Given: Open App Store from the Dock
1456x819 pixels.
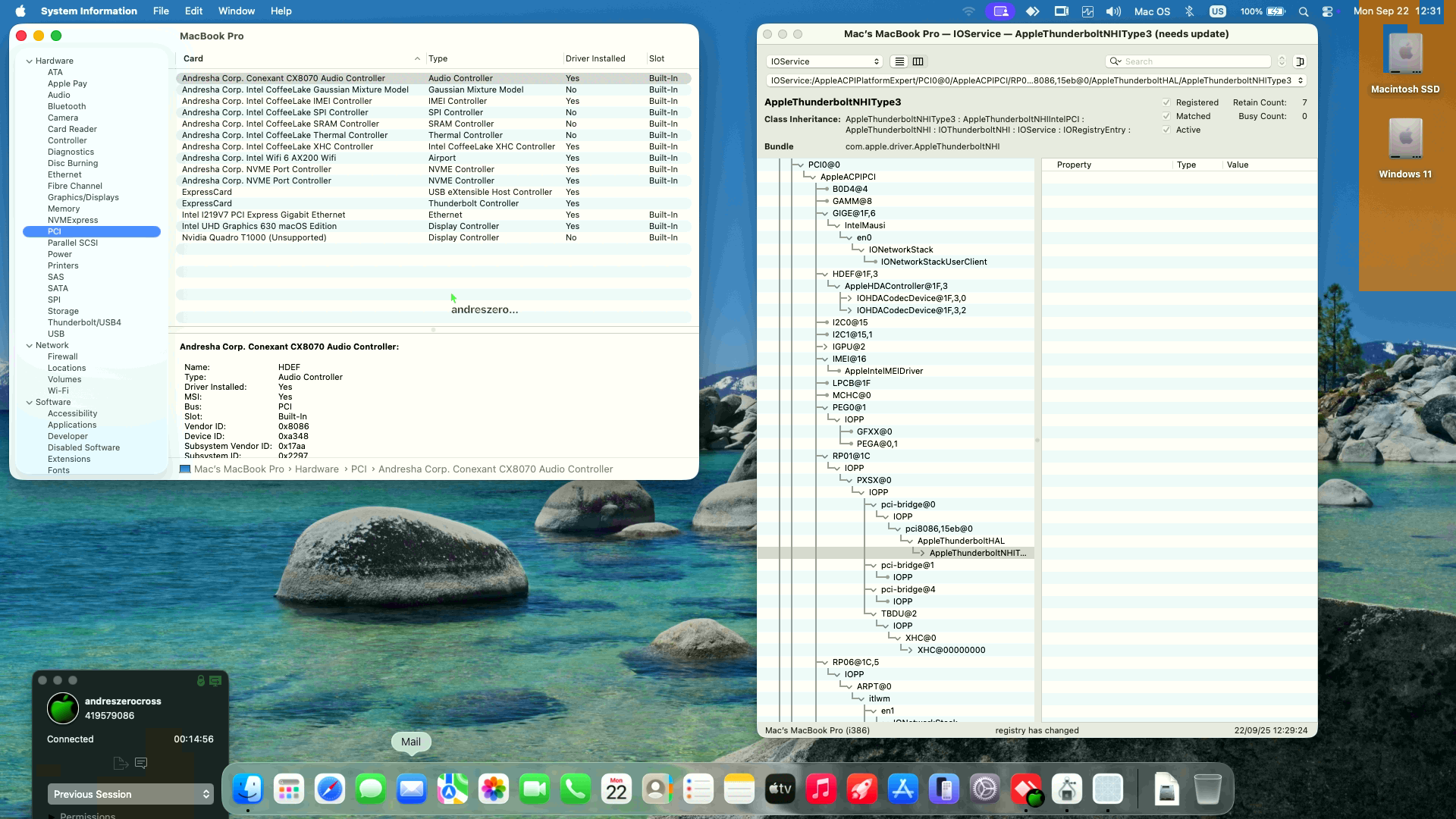Looking at the screenshot, I should point(903,789).
